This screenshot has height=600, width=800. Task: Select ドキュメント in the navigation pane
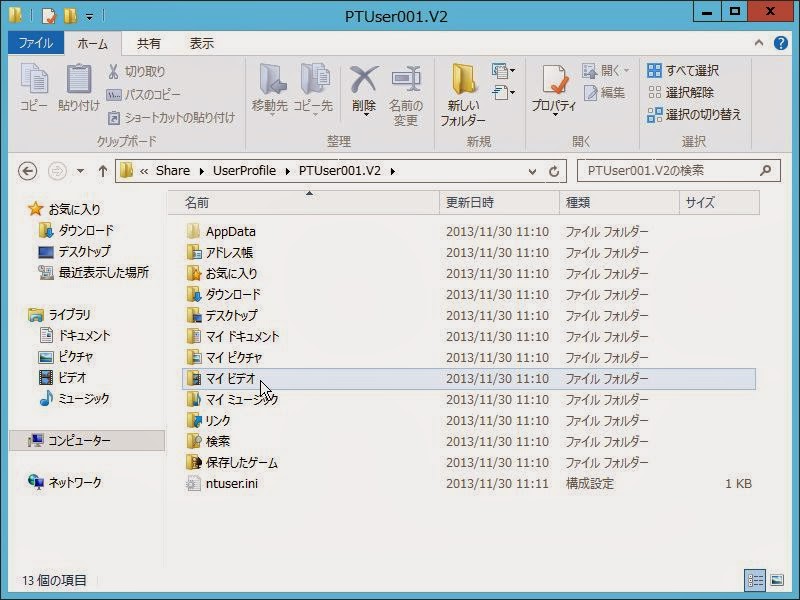click(x=75, y=336)
